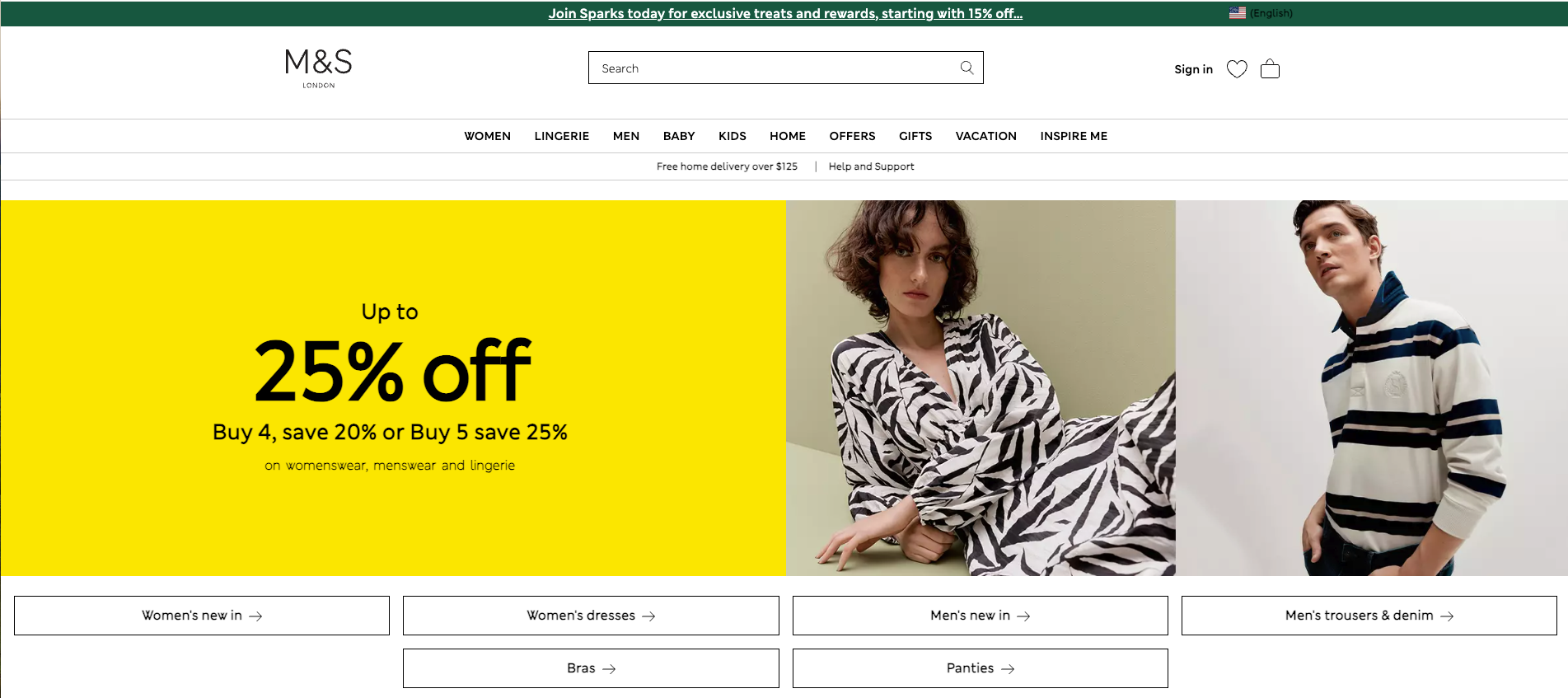1568x698 pixels.
Task: Click the search magnifier icon
Action: pos(967,68)
